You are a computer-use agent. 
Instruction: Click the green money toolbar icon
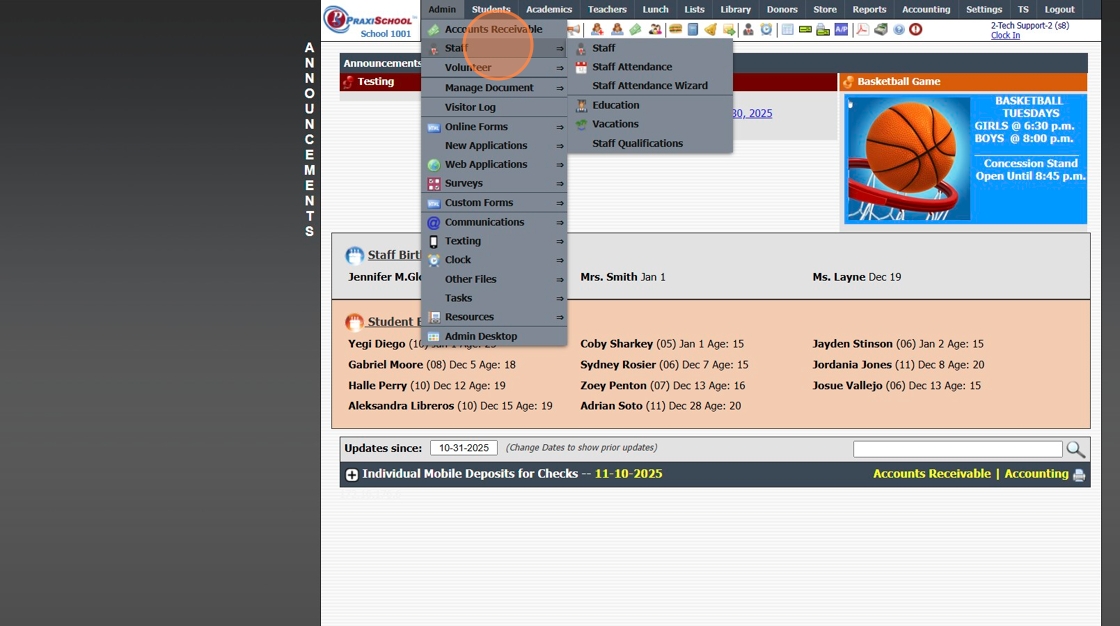pyautogui.click(x=635, y=29)
